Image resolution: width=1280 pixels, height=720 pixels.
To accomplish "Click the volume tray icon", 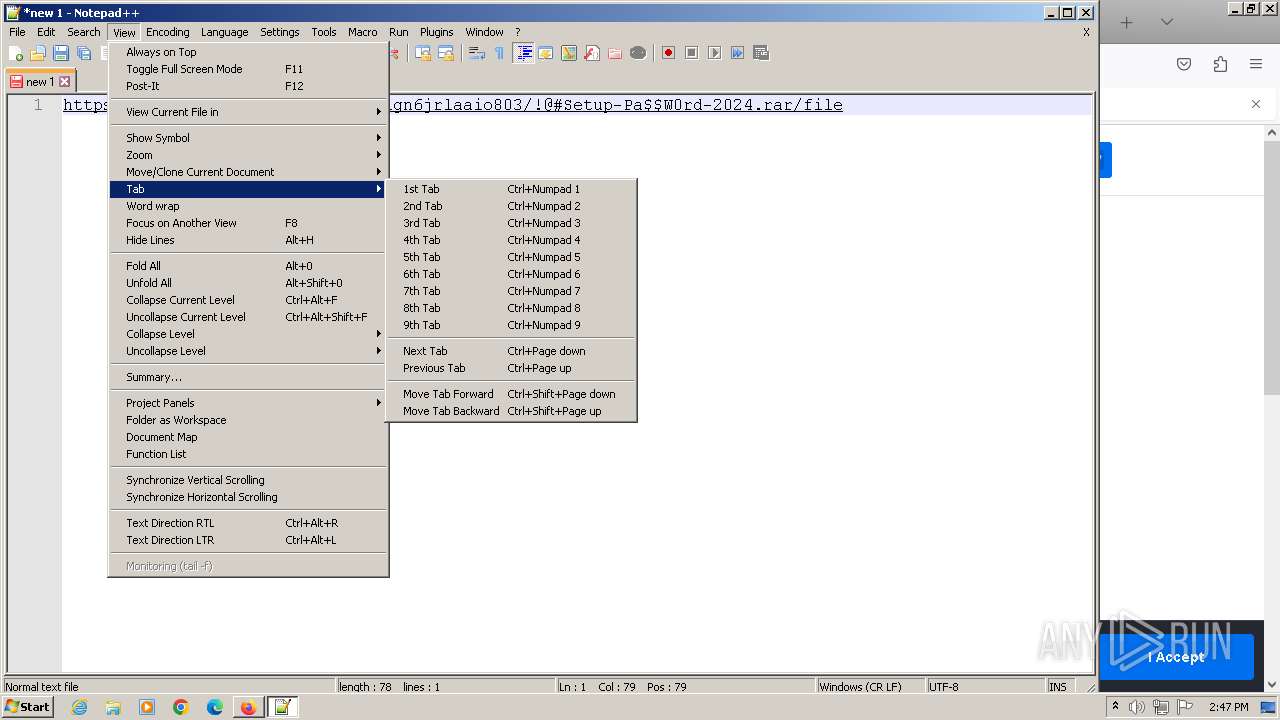I will [x=1137, y=707].
